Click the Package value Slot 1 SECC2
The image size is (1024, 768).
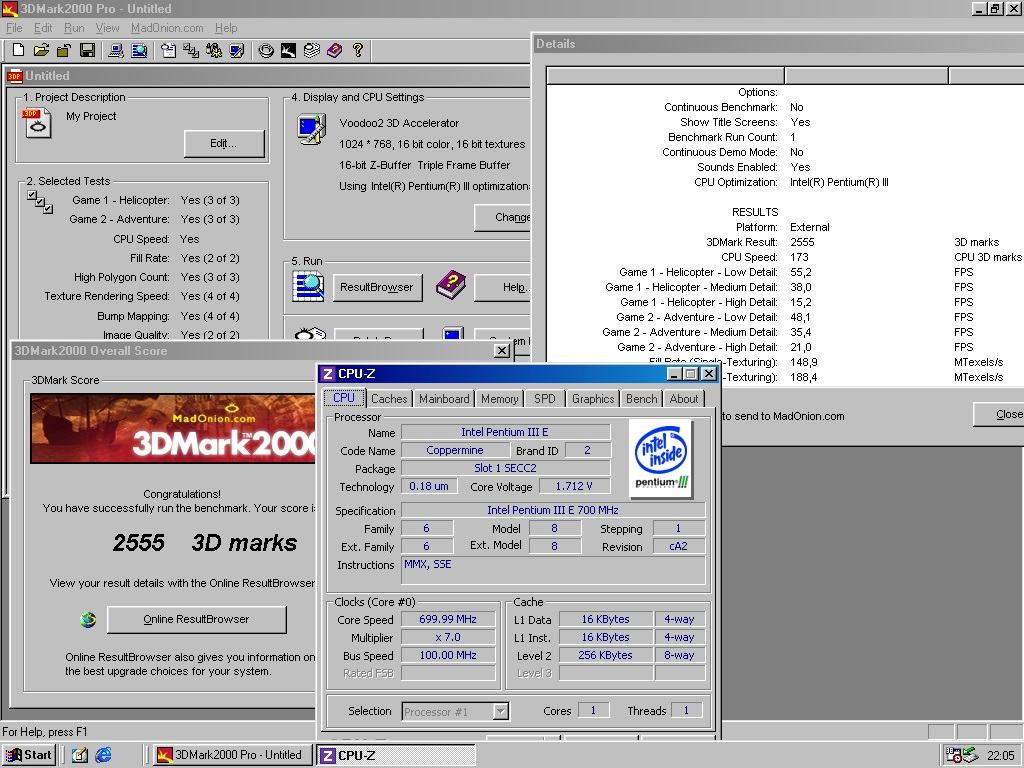tap(505, 468)
